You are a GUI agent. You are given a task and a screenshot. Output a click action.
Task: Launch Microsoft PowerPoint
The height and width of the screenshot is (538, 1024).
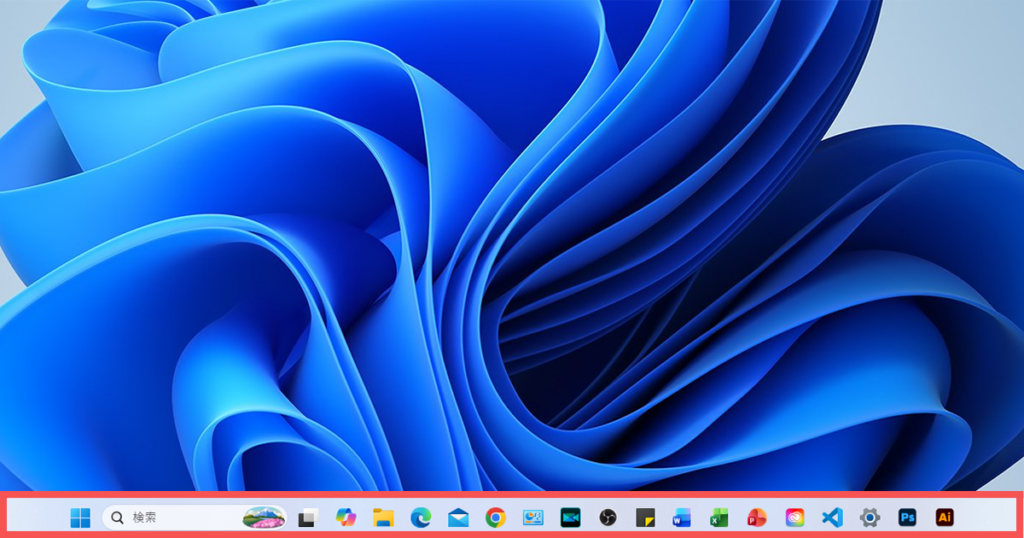[757, 517]
